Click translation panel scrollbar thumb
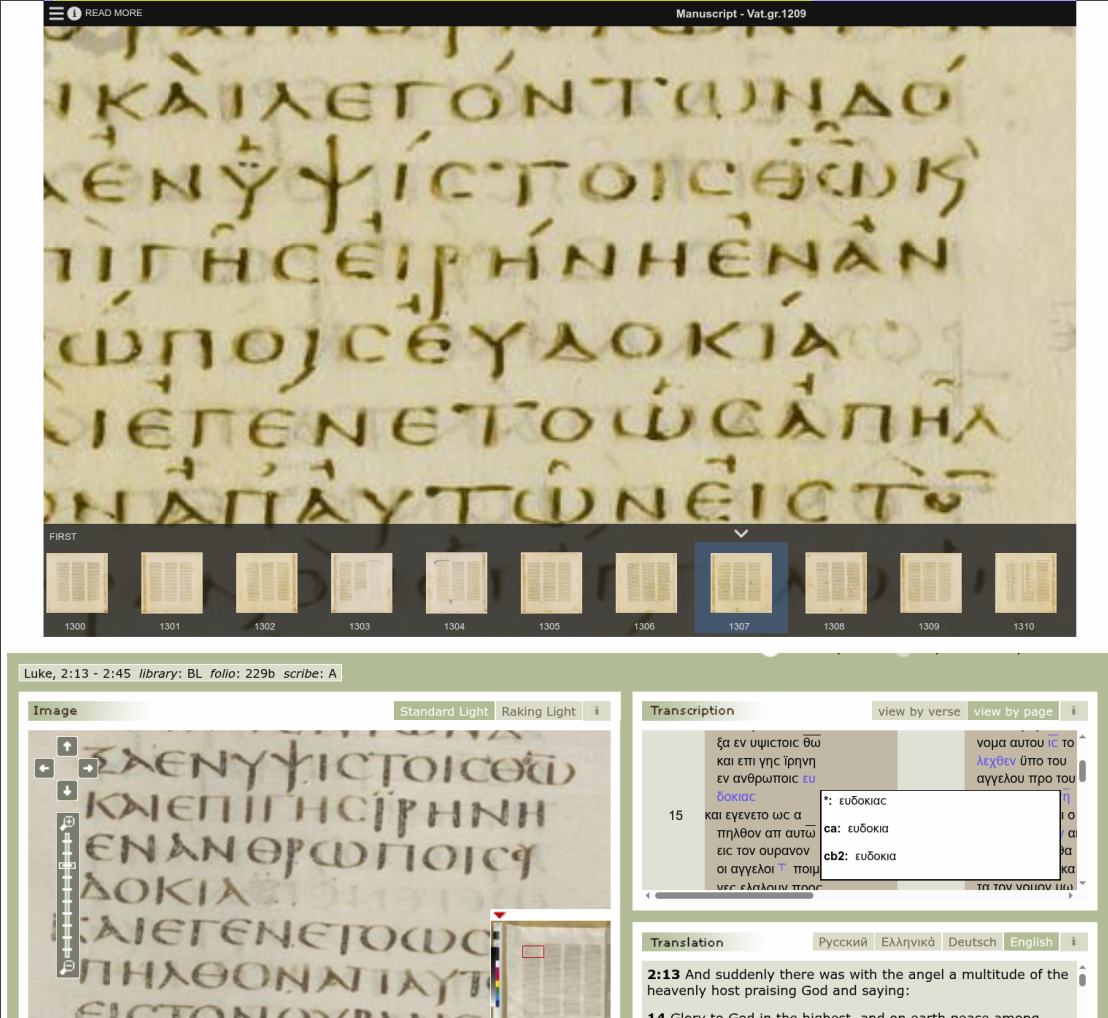 (x=1082, y=980)
